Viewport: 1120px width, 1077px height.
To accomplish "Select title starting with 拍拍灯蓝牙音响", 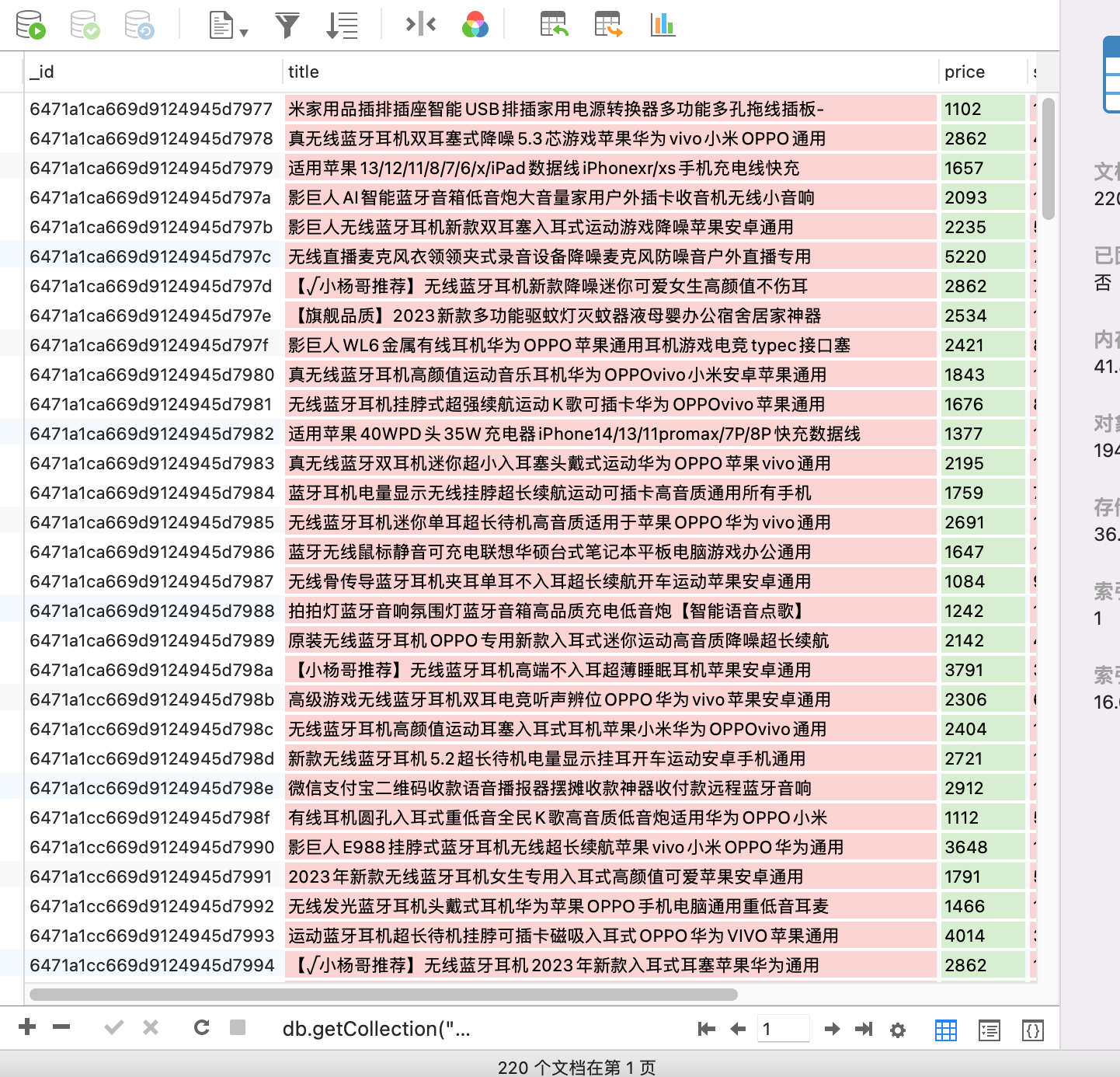I will [610, 611].
